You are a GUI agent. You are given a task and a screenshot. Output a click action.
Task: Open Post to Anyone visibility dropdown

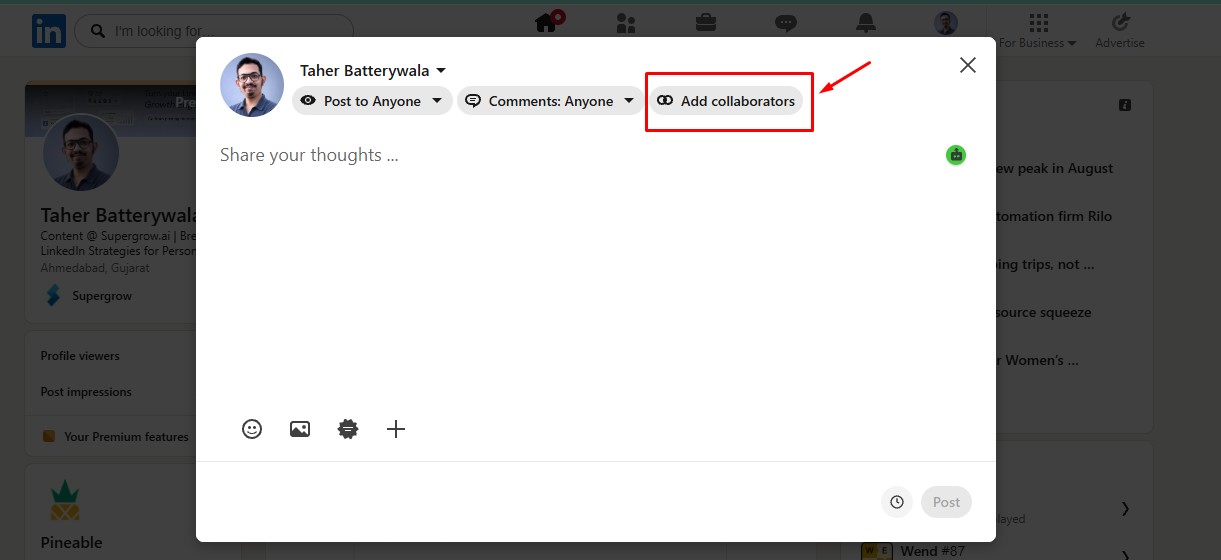(x=372, y=101)
